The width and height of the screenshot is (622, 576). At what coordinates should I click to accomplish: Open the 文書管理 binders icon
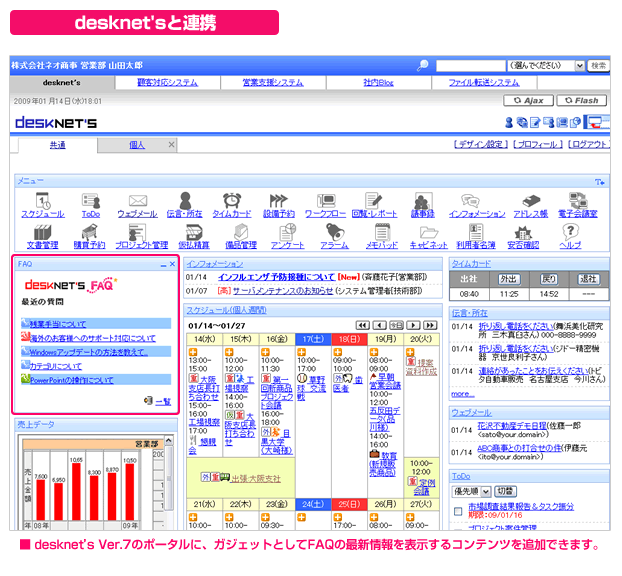coord(42,232)
